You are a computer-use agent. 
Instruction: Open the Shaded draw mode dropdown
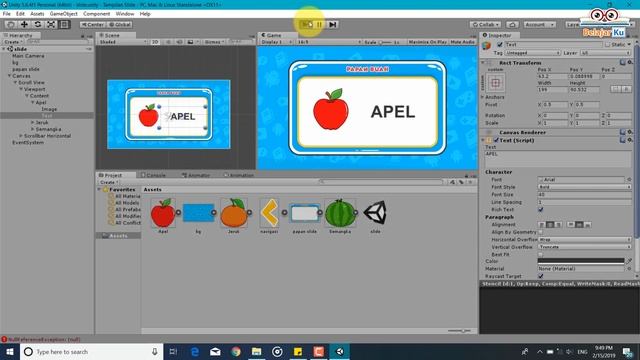click(x=123, y=42)
